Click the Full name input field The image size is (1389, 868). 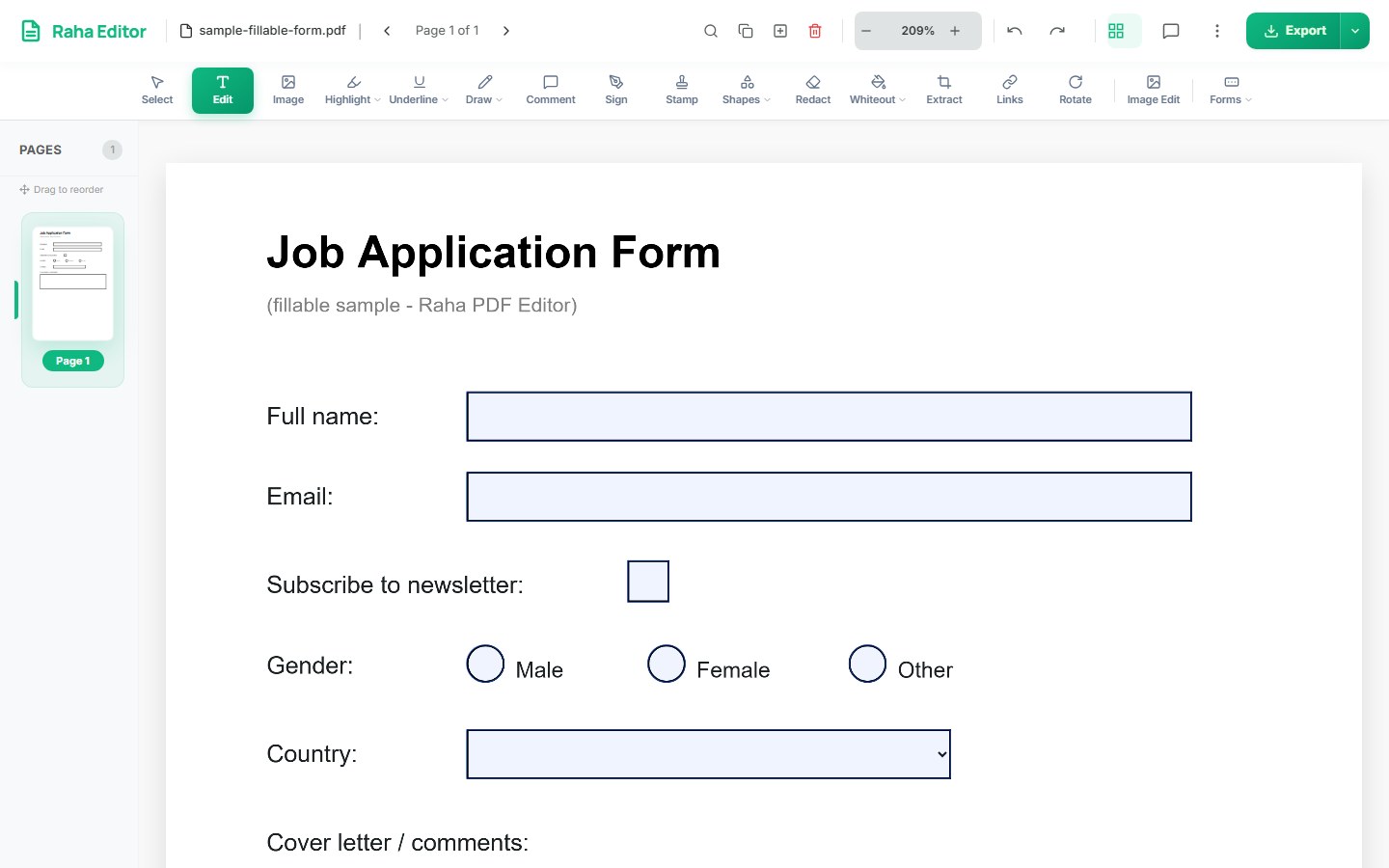(830, 417)
